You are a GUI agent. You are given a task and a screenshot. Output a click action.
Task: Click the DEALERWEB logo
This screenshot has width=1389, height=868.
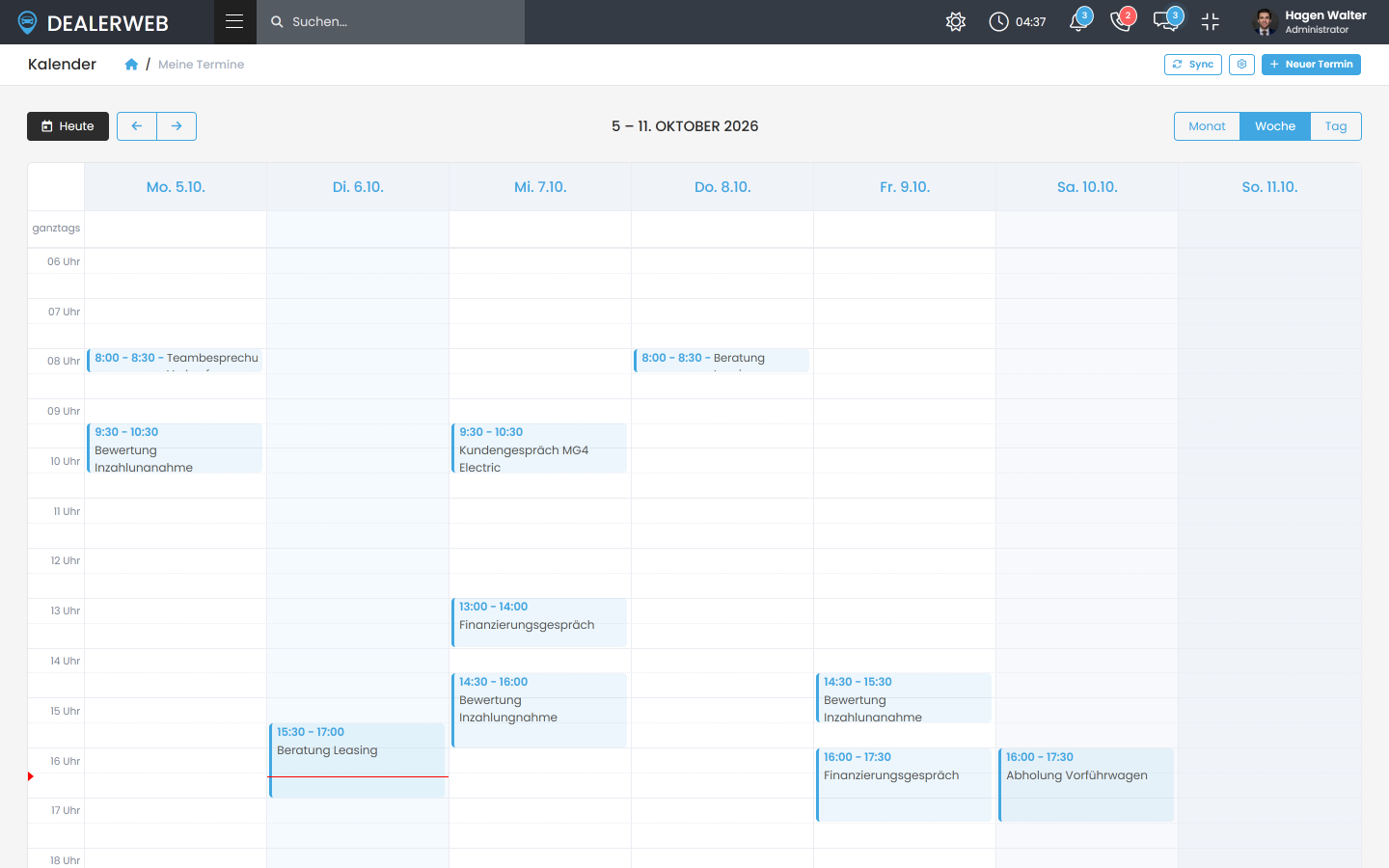point(94,22)
